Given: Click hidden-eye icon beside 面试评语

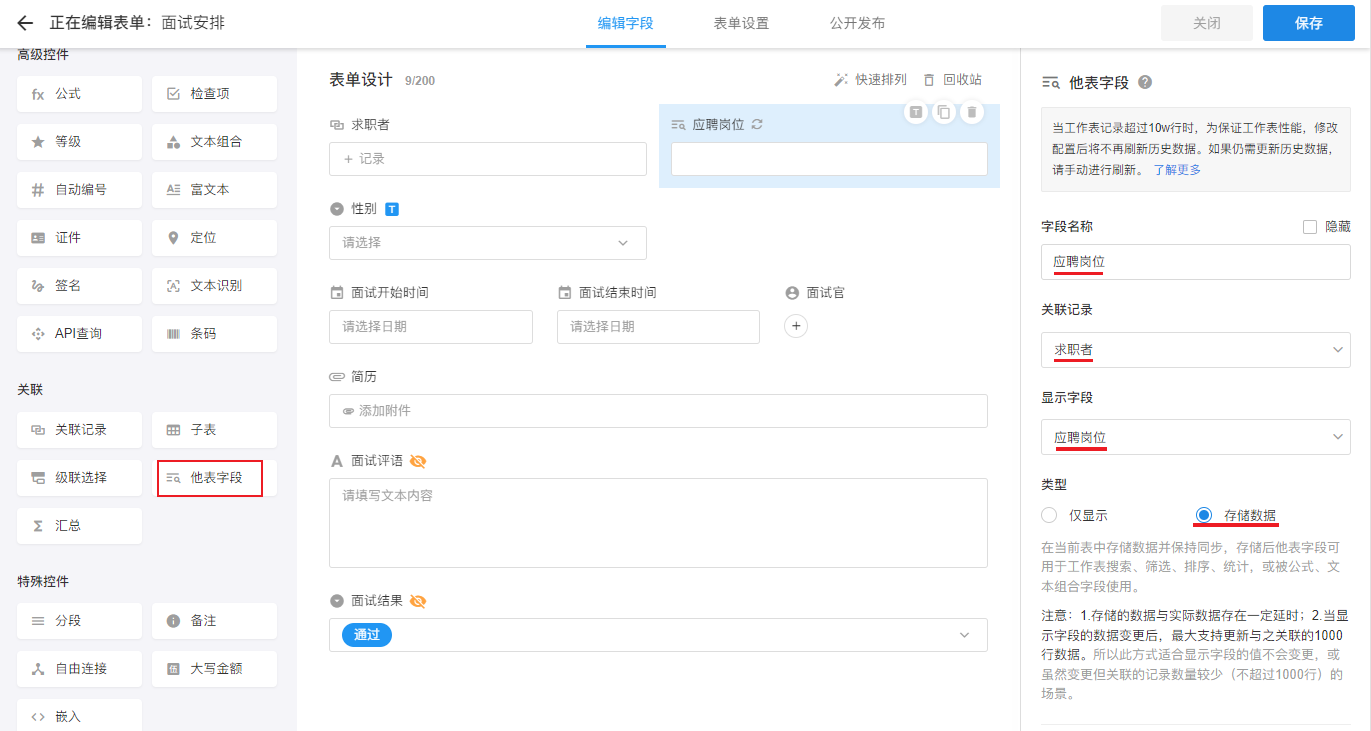Looking at the screenshot, I should point(418,461).
